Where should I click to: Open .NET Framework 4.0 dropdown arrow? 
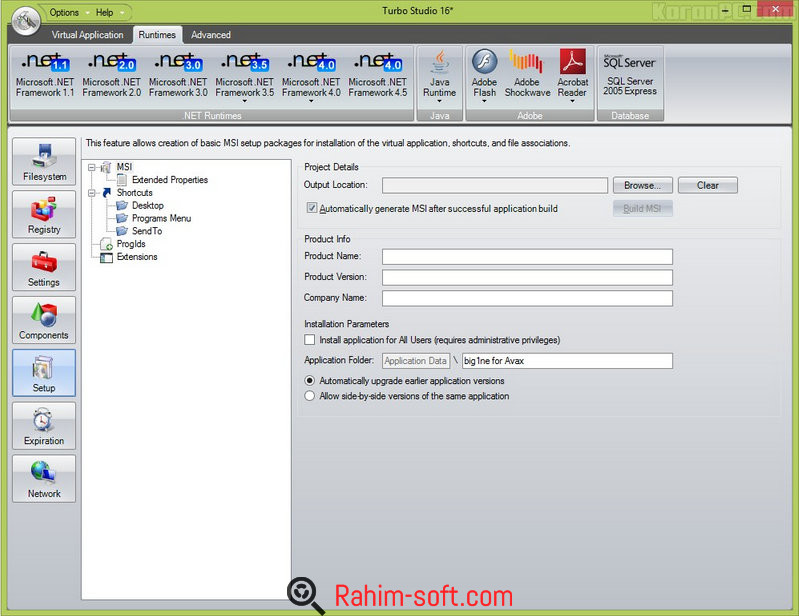311,101
